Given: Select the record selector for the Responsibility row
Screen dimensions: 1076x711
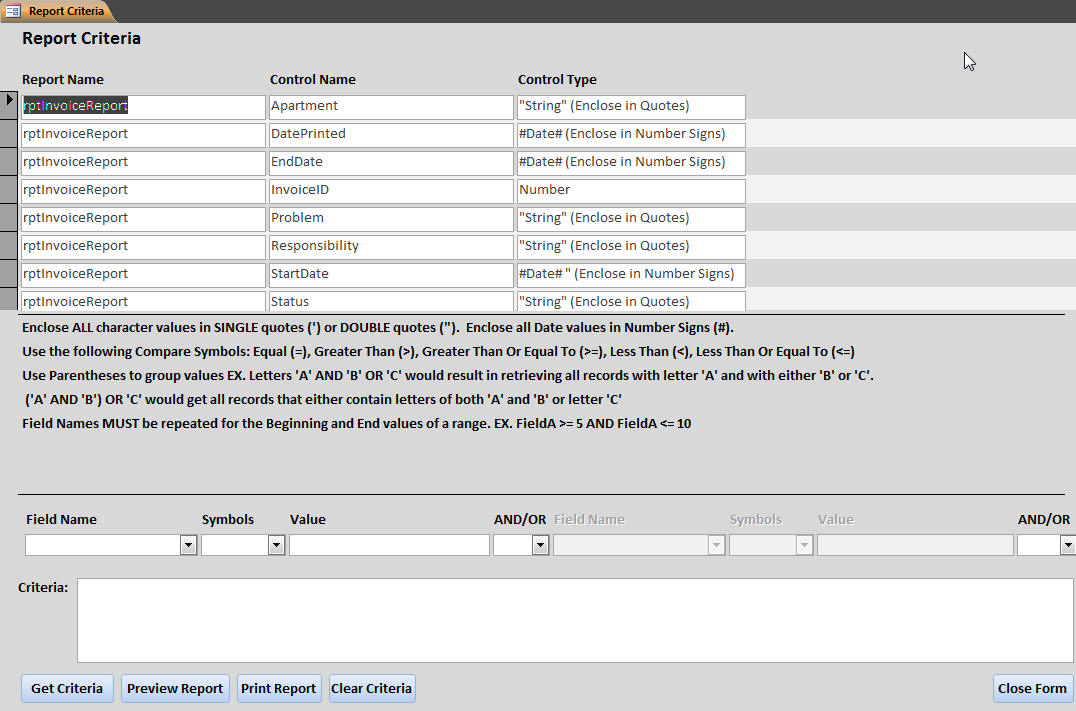Looking at the screenshot, I should coord(9,246).
